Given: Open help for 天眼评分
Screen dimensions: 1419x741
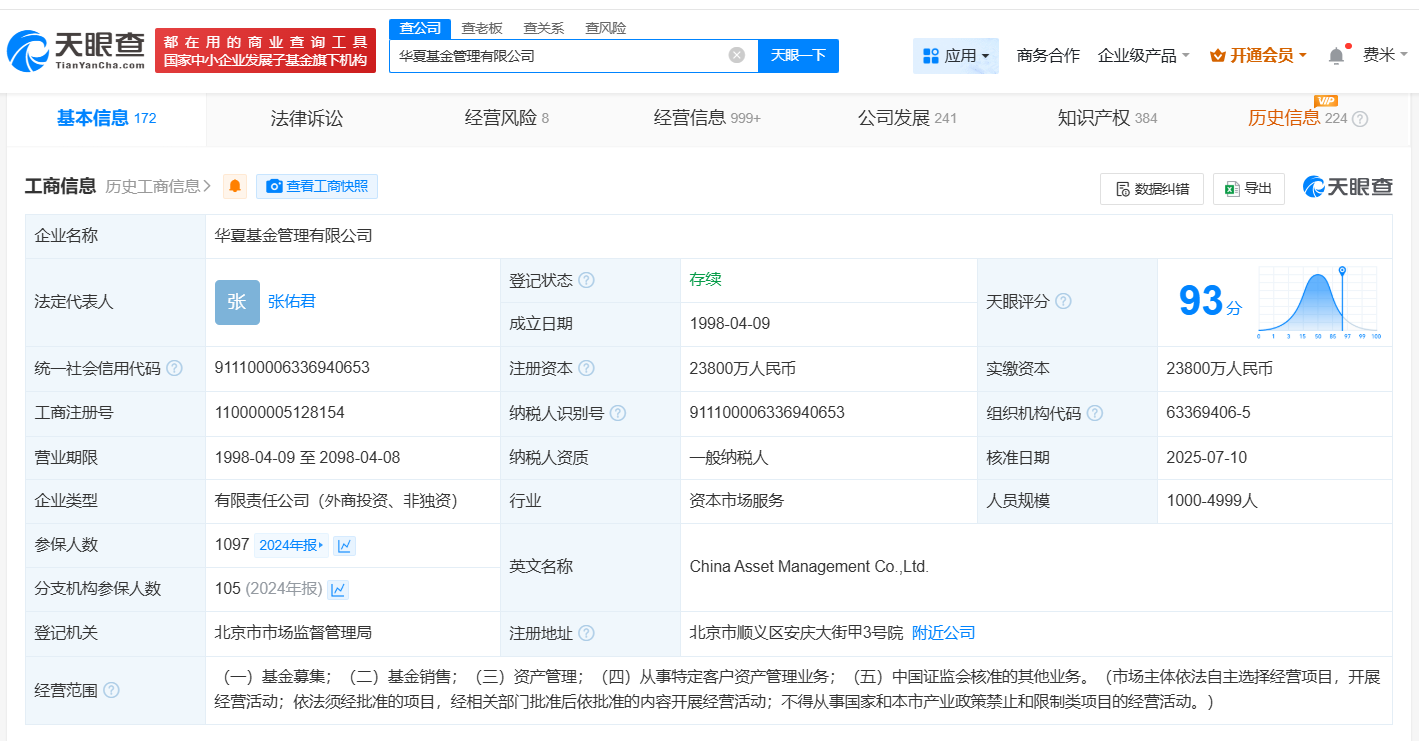Looking at the screenshot, I should 1063,301.
